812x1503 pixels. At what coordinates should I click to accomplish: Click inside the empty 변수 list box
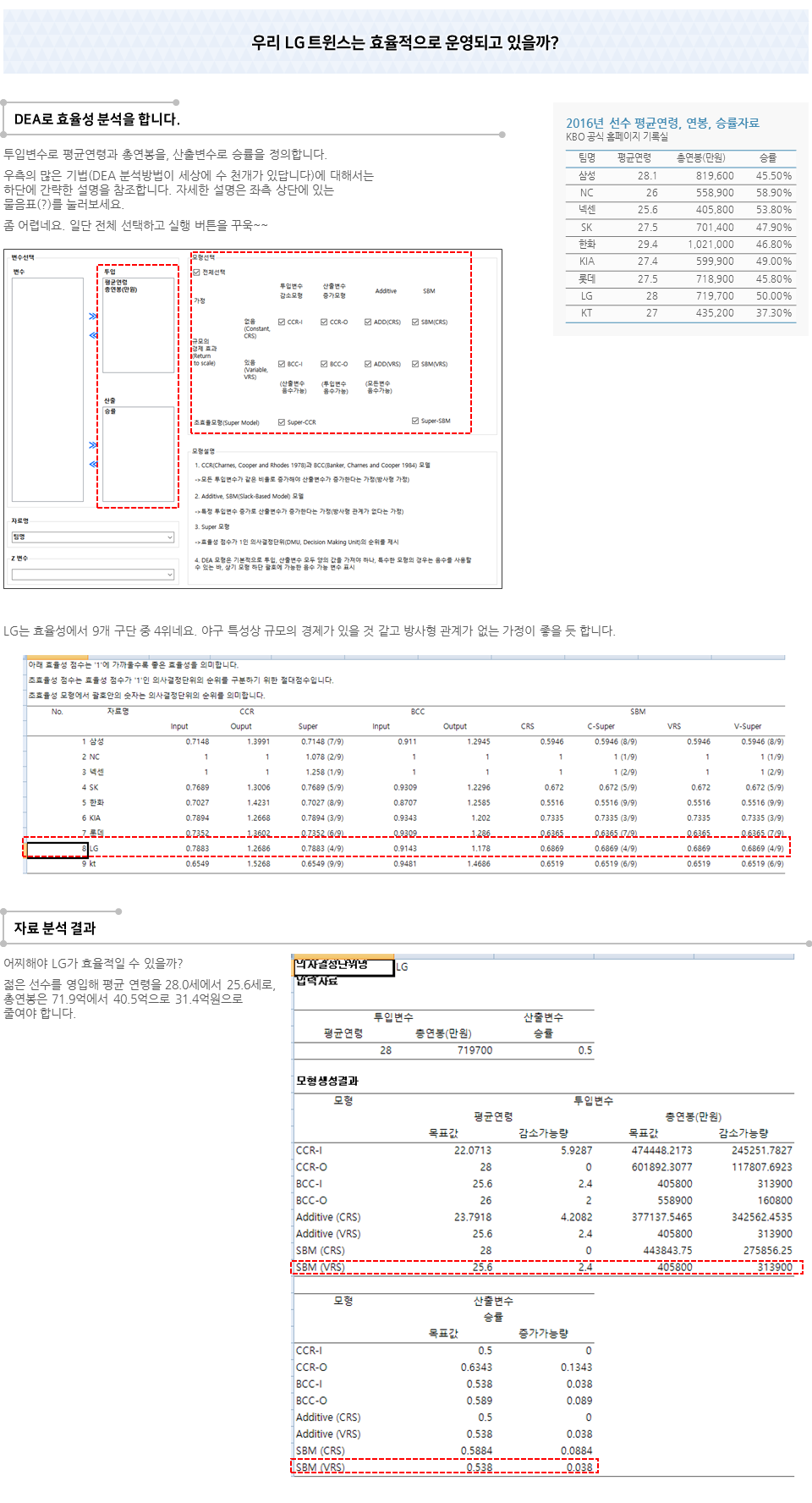click(x=47, y=389)
